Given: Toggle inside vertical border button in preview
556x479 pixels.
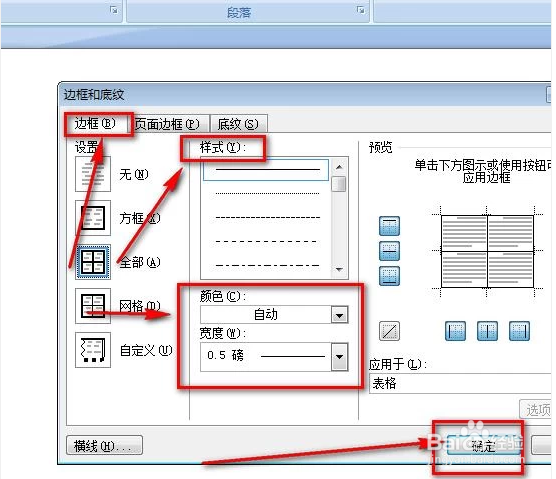Looking at the screenshot, I should tap(487, 331).
